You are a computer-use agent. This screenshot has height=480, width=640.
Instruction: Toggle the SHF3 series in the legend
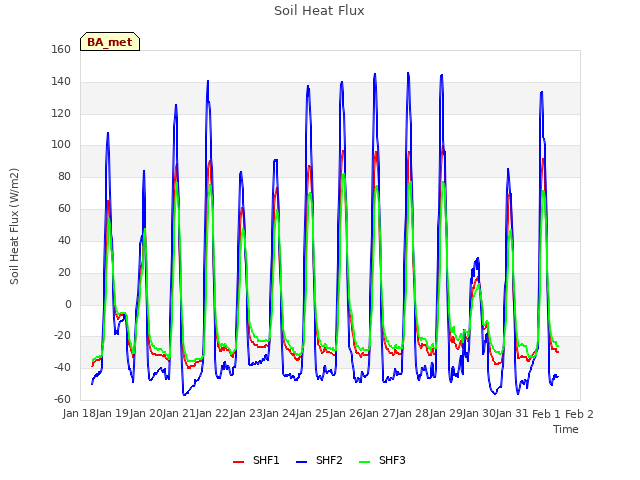pyautogui.click(x=392, y=460)
